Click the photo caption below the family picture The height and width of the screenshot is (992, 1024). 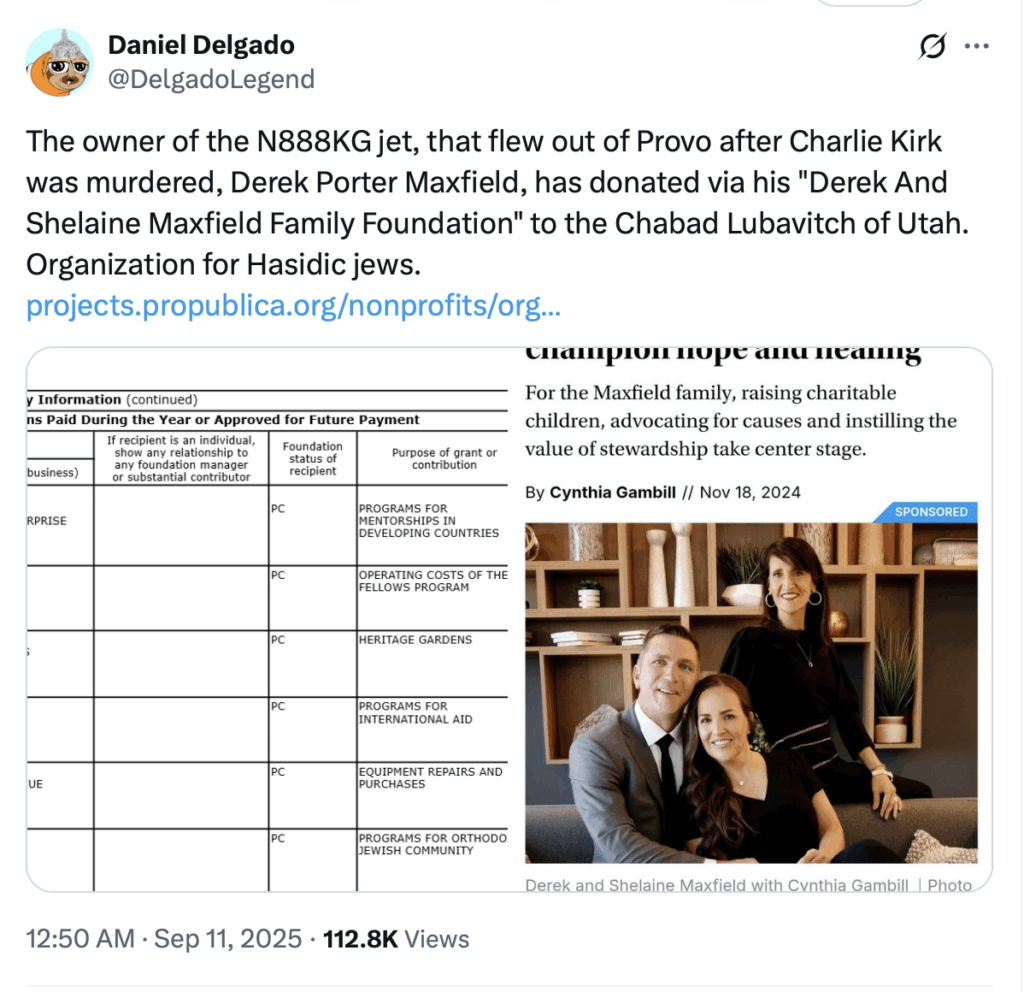point(748,885)
